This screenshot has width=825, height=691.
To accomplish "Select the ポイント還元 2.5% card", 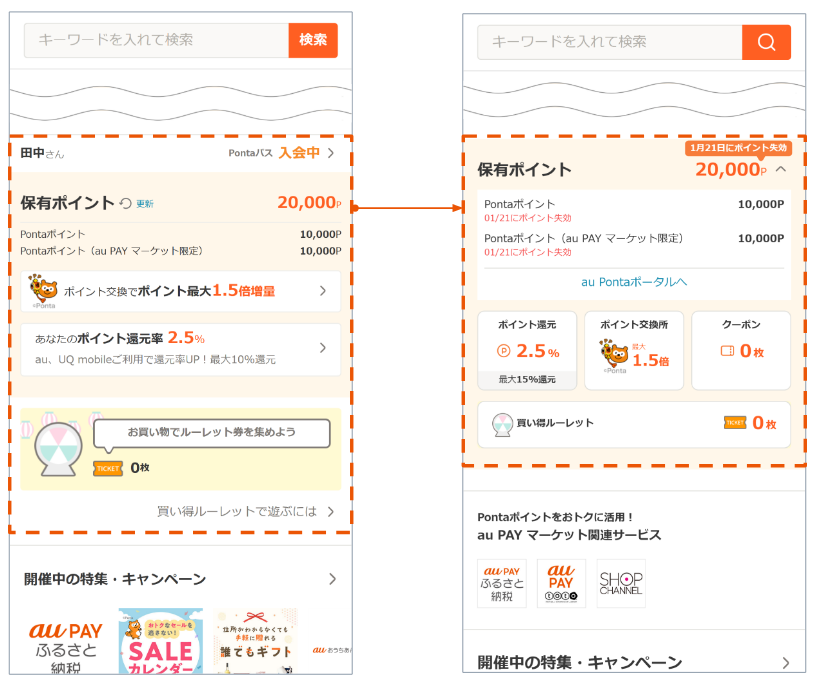I will (x=527, y=350).
